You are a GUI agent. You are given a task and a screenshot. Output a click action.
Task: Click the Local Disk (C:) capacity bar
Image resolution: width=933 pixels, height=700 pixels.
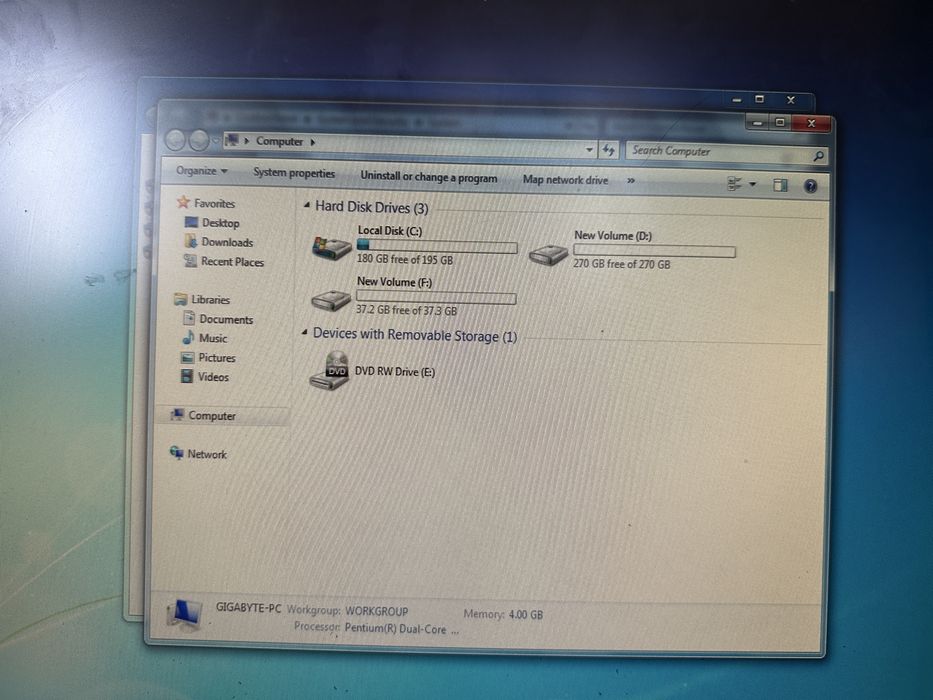[x=437, y=246]
